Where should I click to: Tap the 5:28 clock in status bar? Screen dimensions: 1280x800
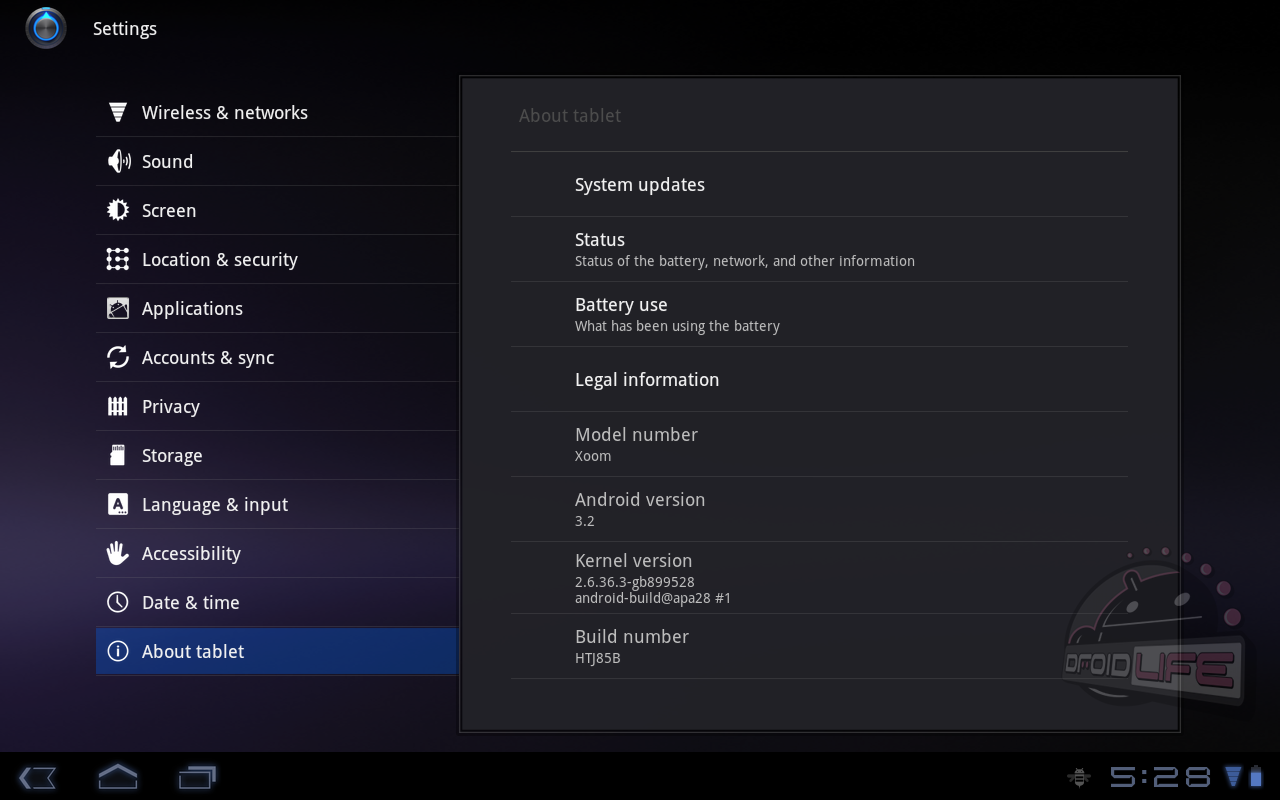point(1160,777)
